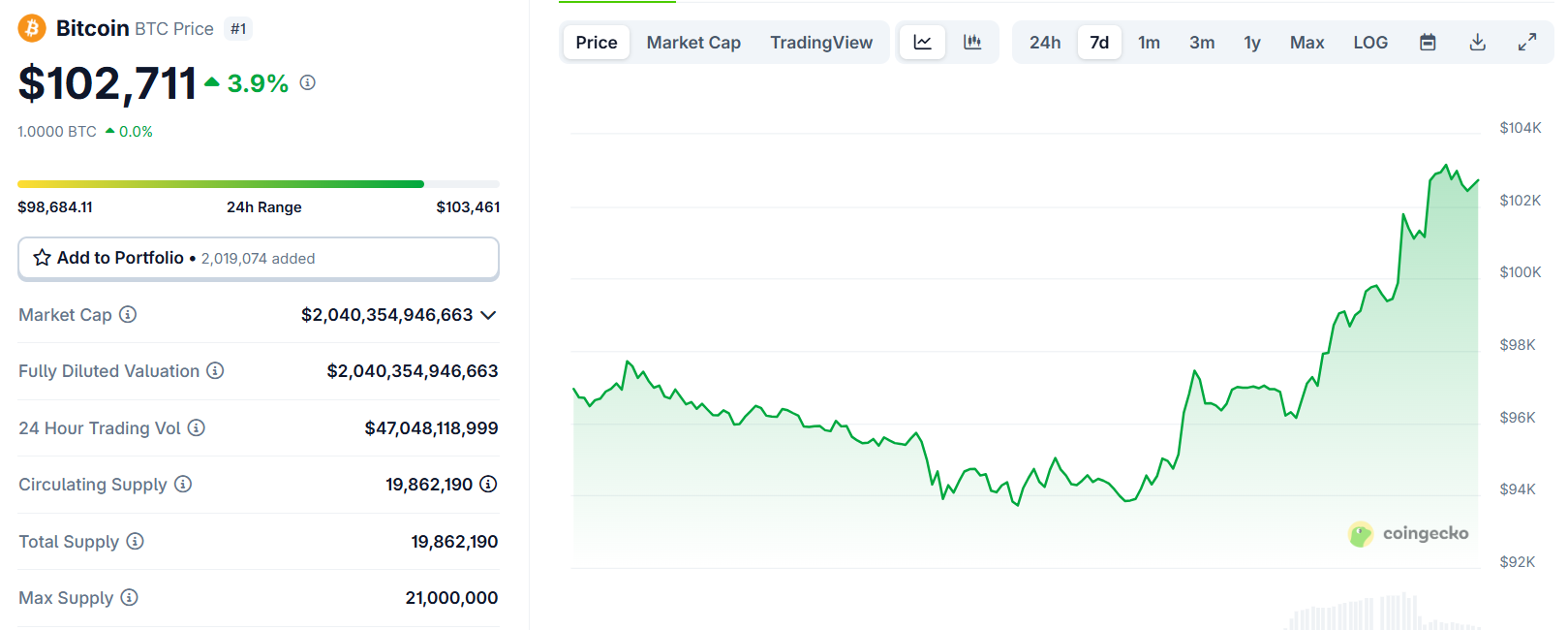The width and height of the screenshot is (1568, 630).
Task: Click the Bitcoin heading title
Action: 93,28
